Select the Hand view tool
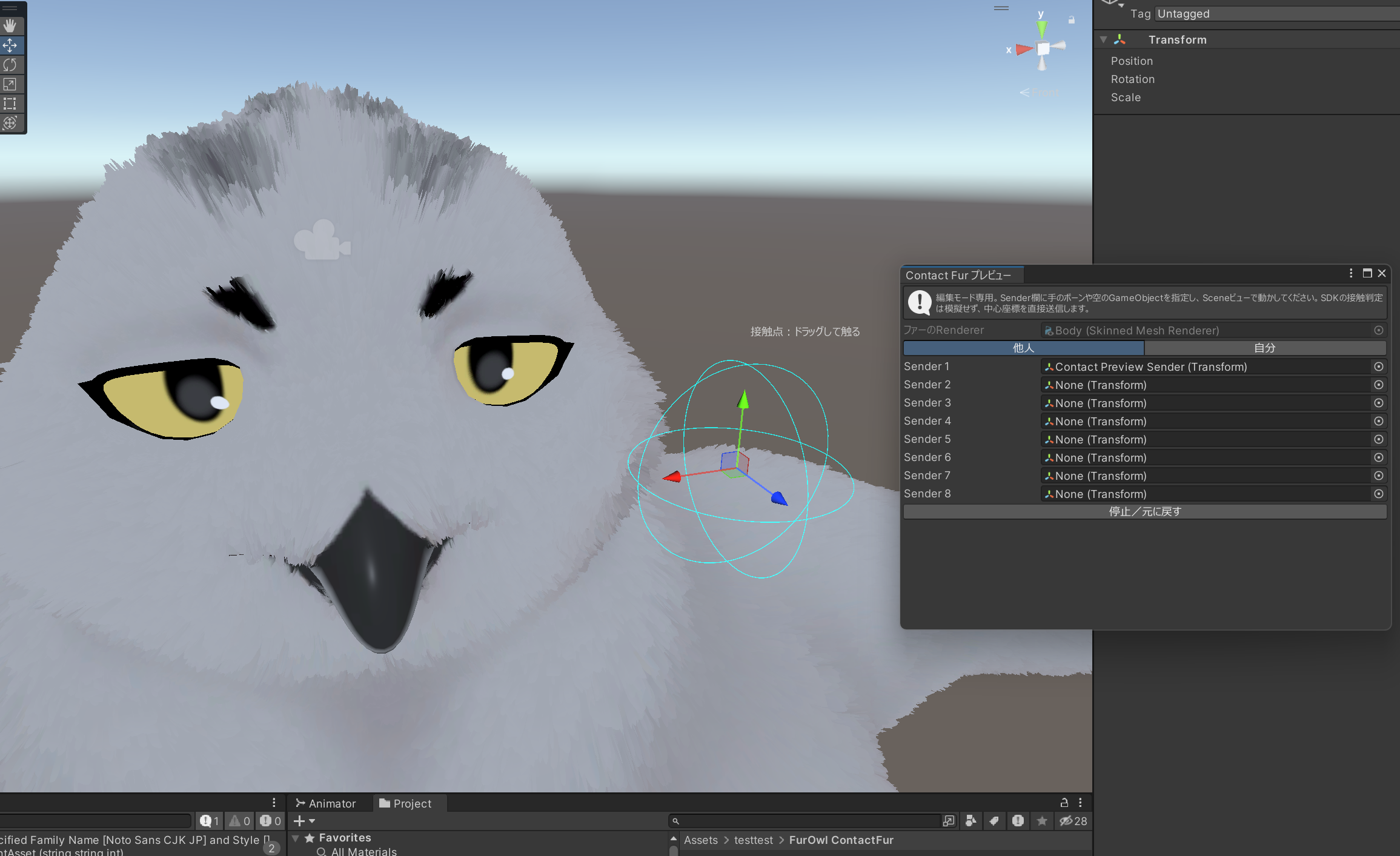Viewport: 1400px width, 856px height. point(10,26)
